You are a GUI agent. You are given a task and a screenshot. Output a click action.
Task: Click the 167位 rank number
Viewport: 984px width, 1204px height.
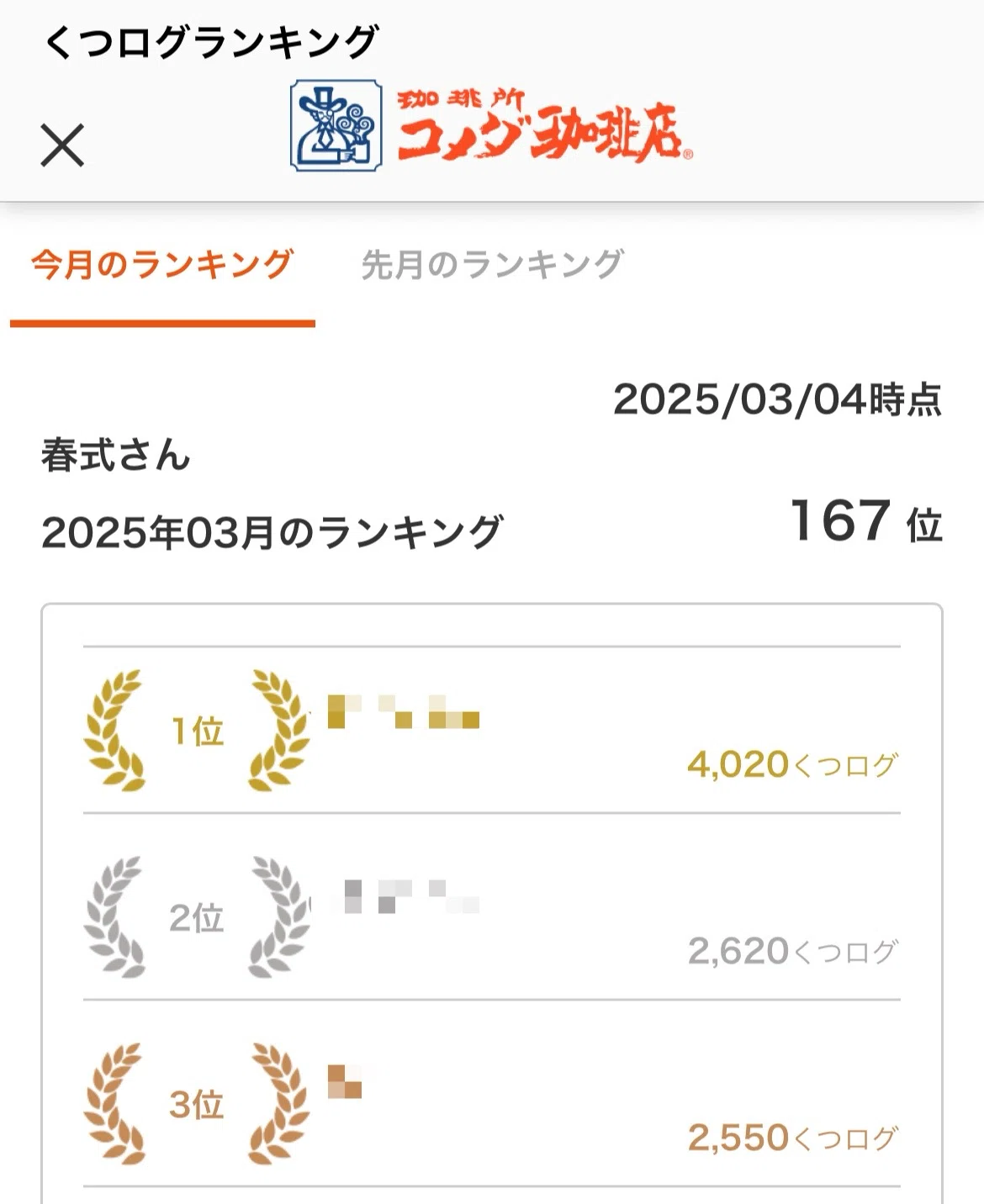tap(866, 520)
